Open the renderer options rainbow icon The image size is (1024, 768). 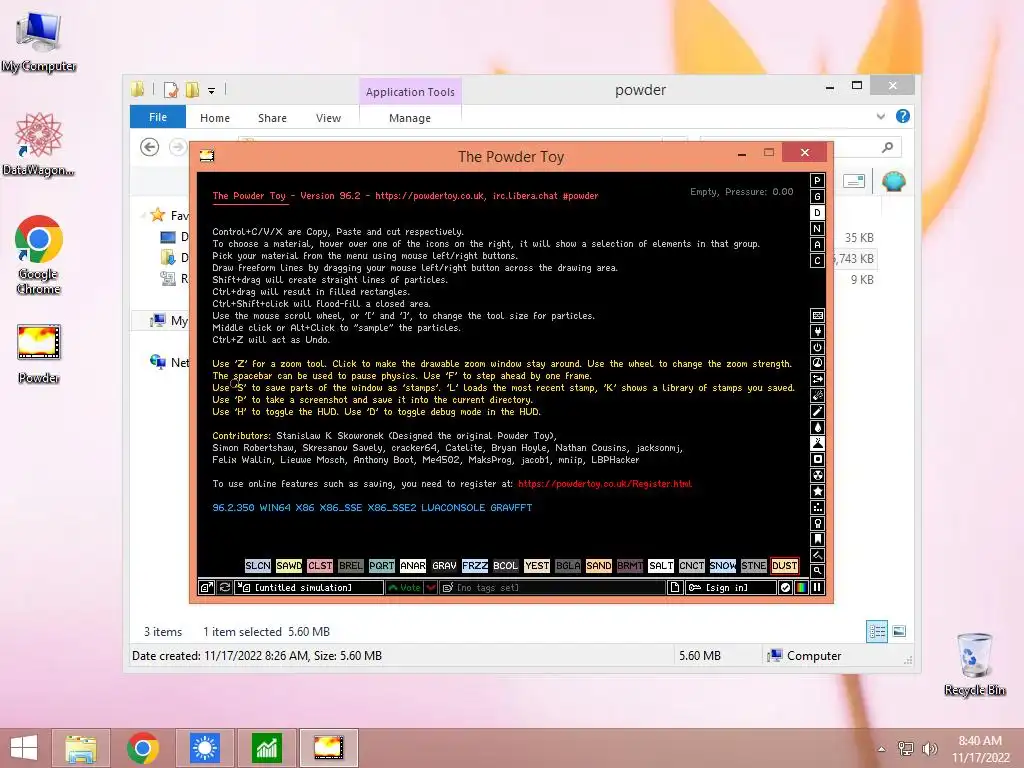(x=801, y=588)
